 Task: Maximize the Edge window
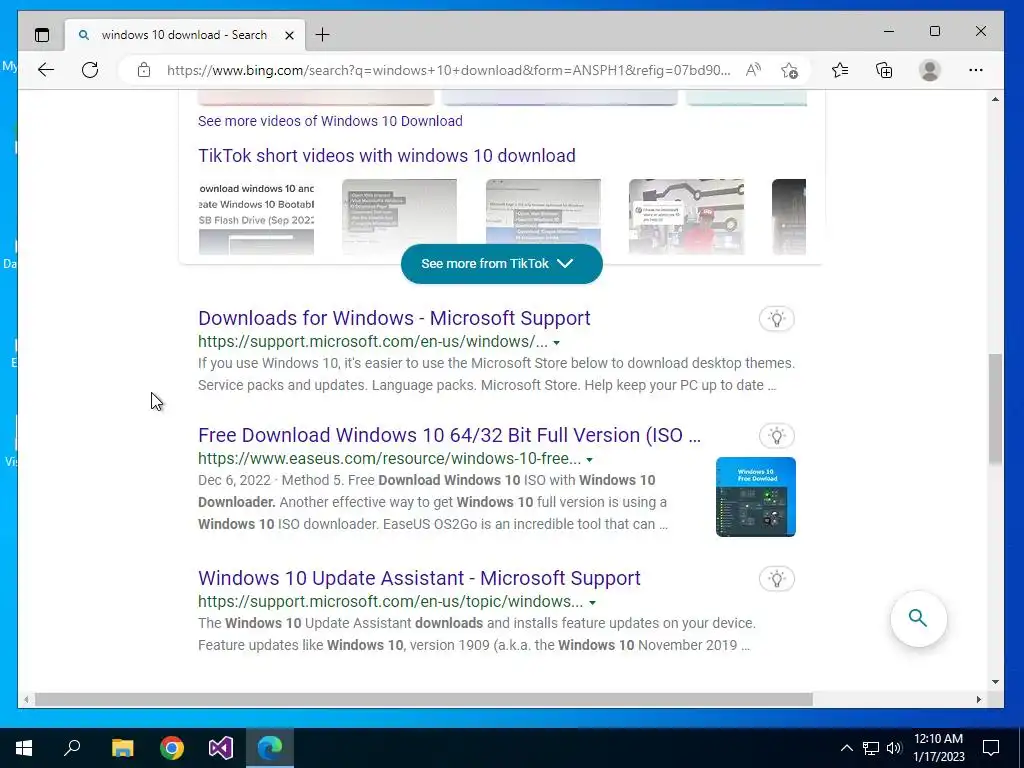click(x=935, y=31)
